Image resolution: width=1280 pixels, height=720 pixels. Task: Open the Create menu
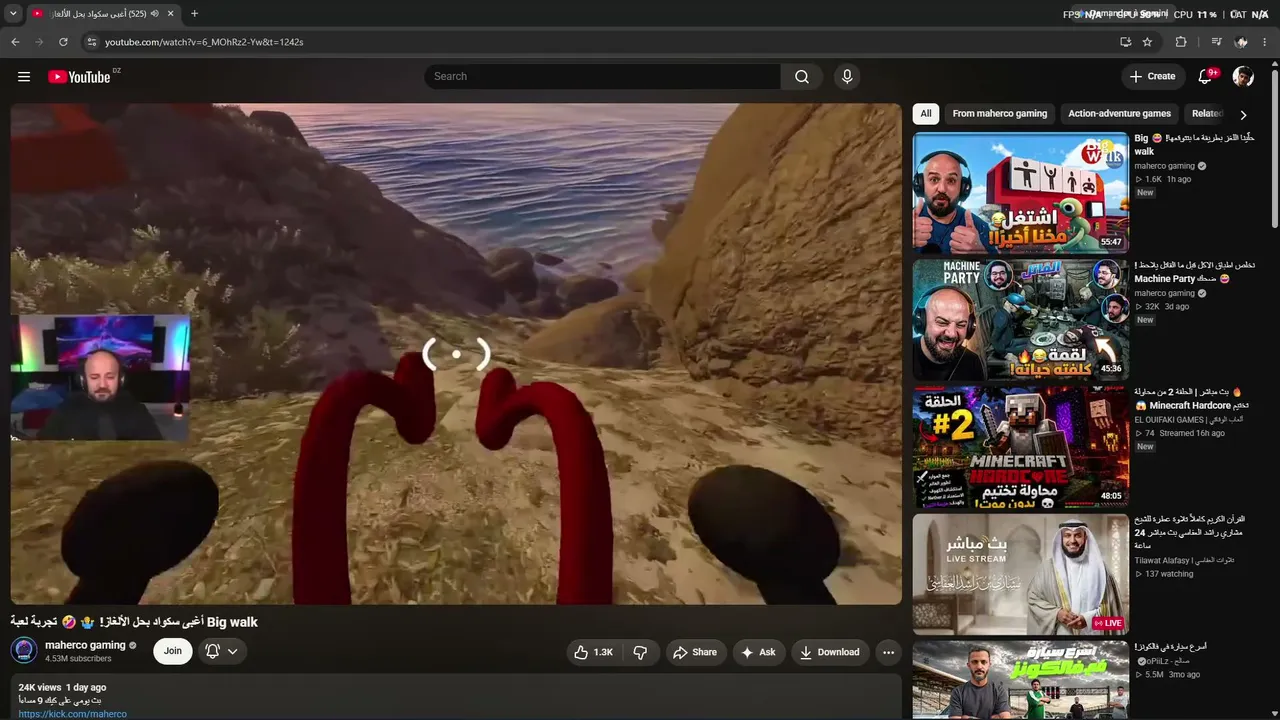(1152, 76)
